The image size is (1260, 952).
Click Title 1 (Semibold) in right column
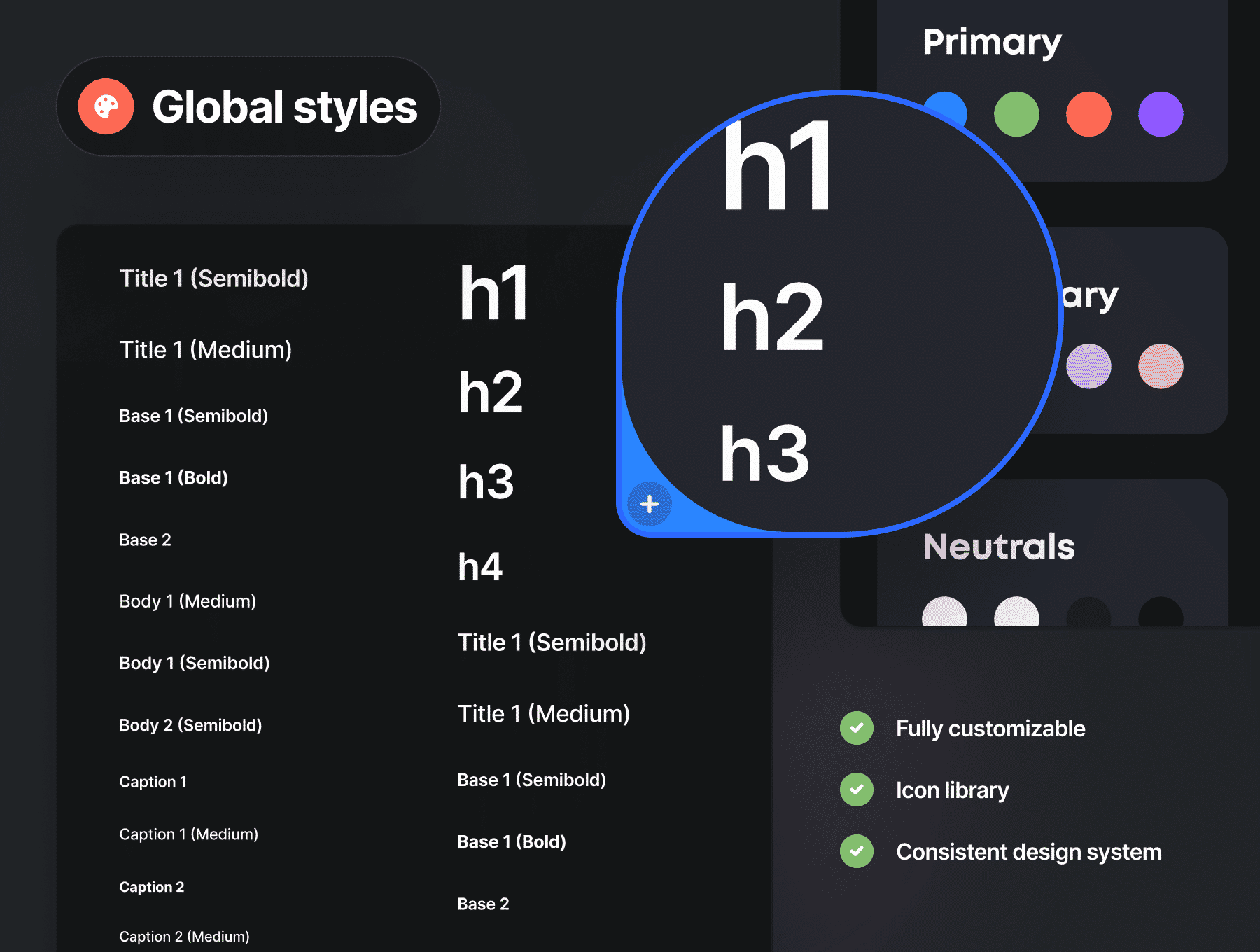pyautogui.click(x=552, y=643)
